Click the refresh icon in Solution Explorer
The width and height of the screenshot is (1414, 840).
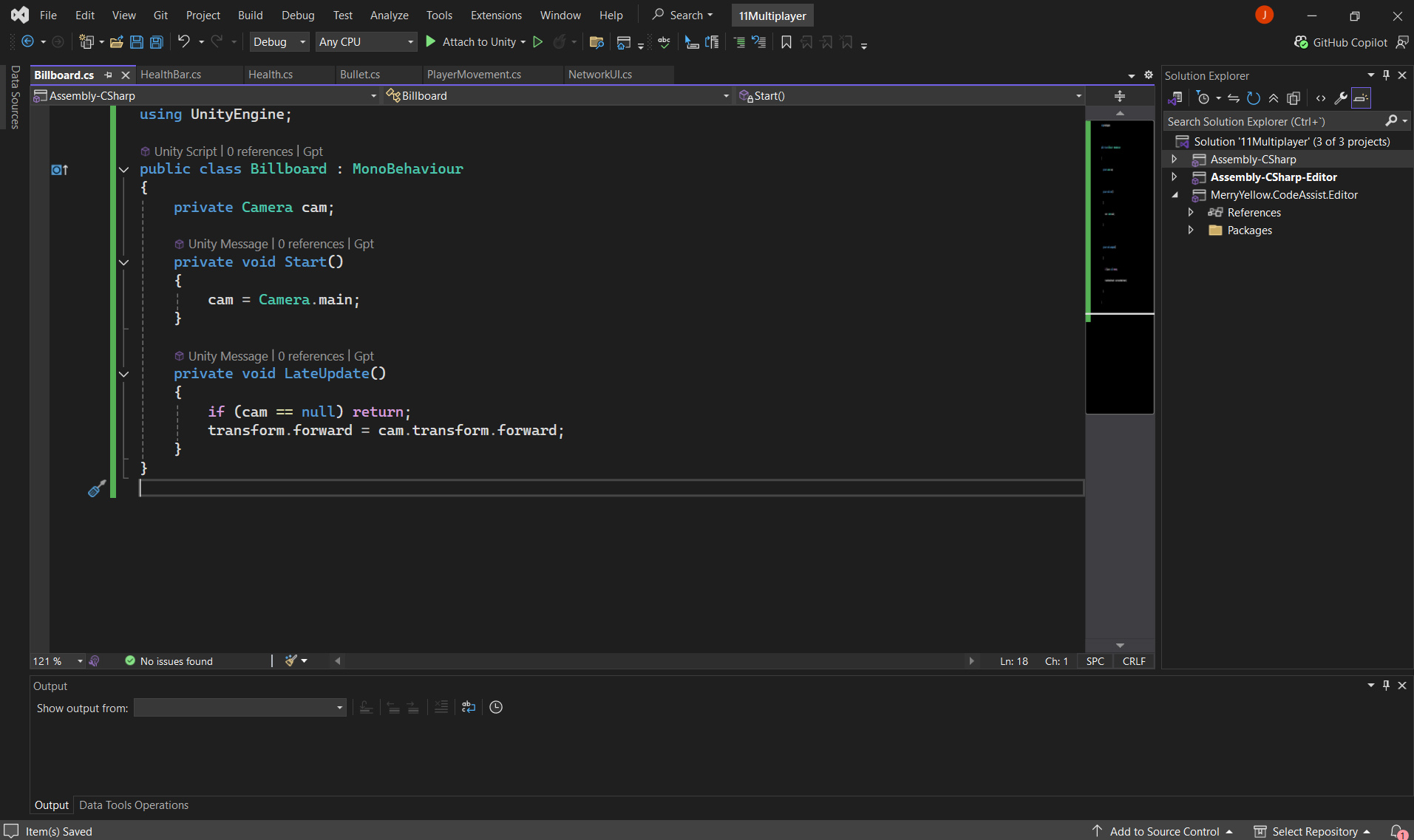pyautogui.click(x=1254, y=98)
